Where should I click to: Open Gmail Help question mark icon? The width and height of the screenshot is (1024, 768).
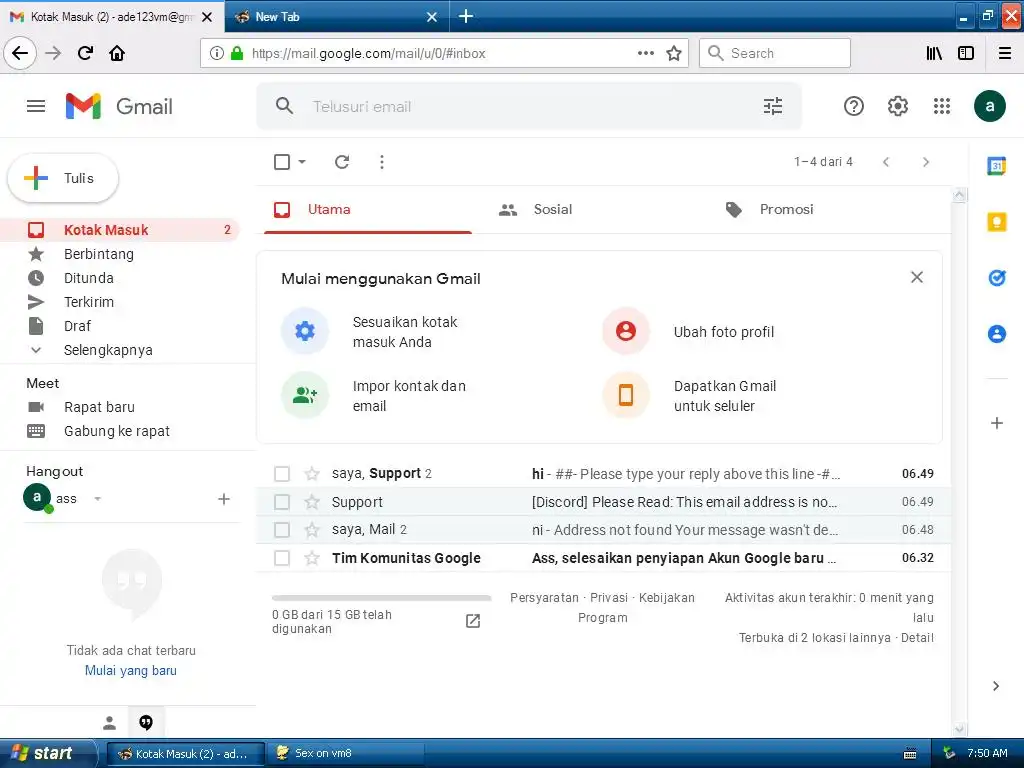click(854, 106)
